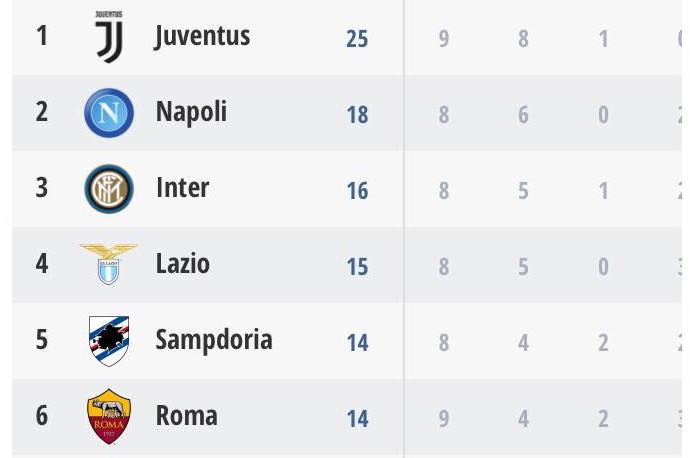
Task: Click the Lazio eagle crest icon
Action: pos(108,264)
